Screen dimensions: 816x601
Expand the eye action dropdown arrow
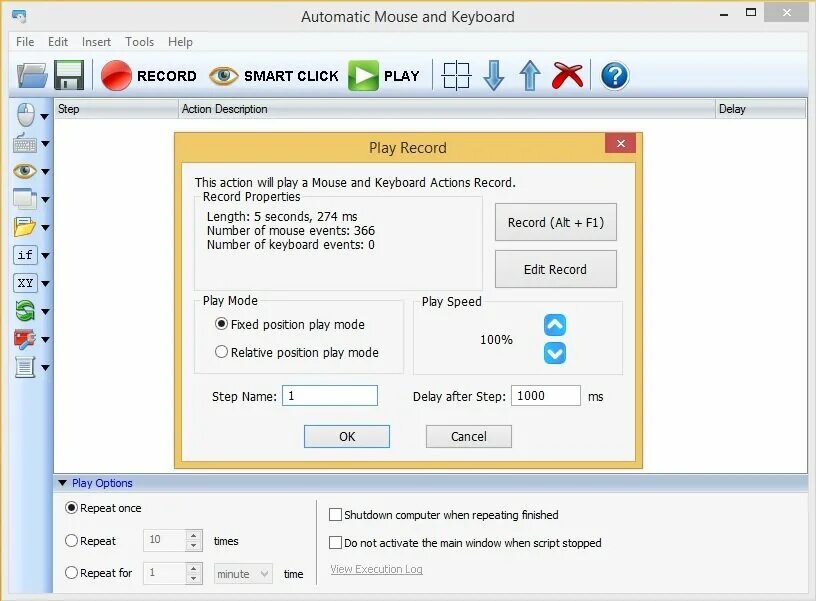[45, 171]
